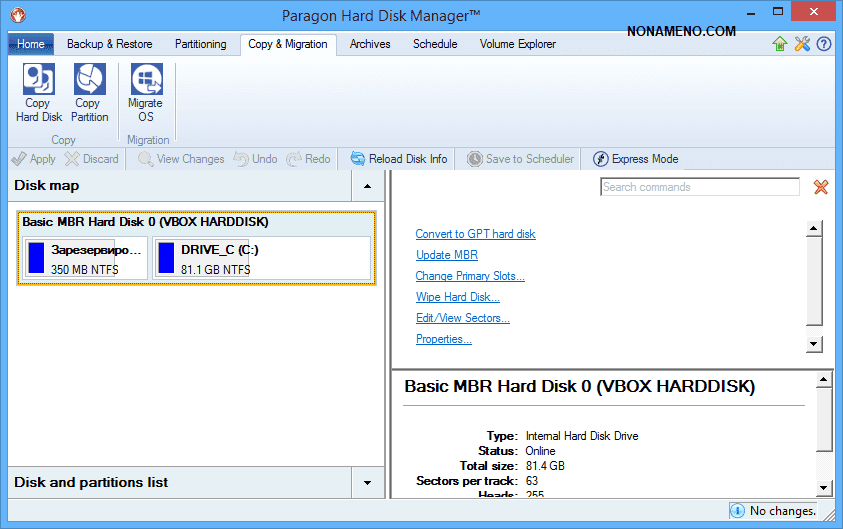Launch the Migrate OS tool

coord(146,80)
